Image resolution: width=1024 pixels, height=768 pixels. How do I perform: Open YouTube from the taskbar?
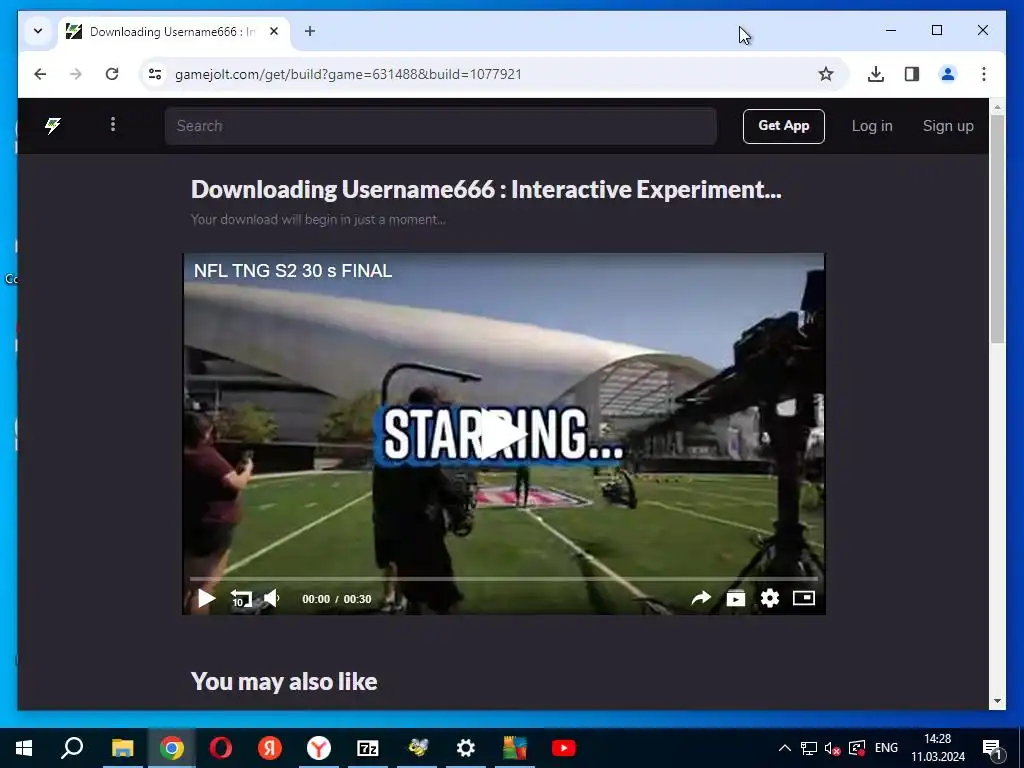click(564, 748)
